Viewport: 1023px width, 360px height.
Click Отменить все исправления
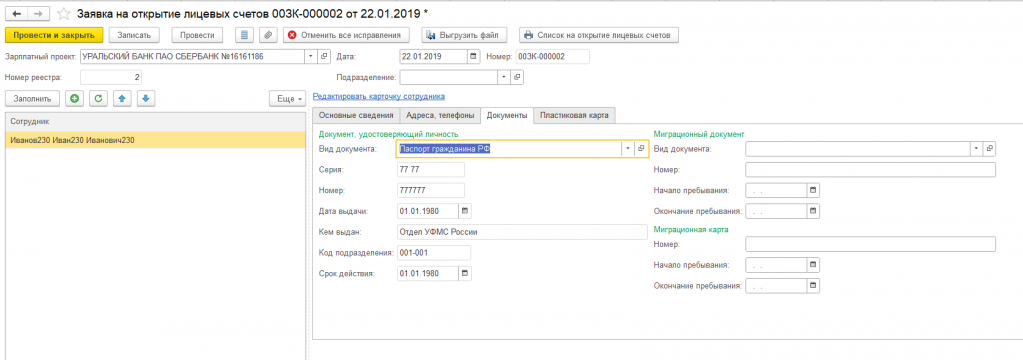(347, 35)
